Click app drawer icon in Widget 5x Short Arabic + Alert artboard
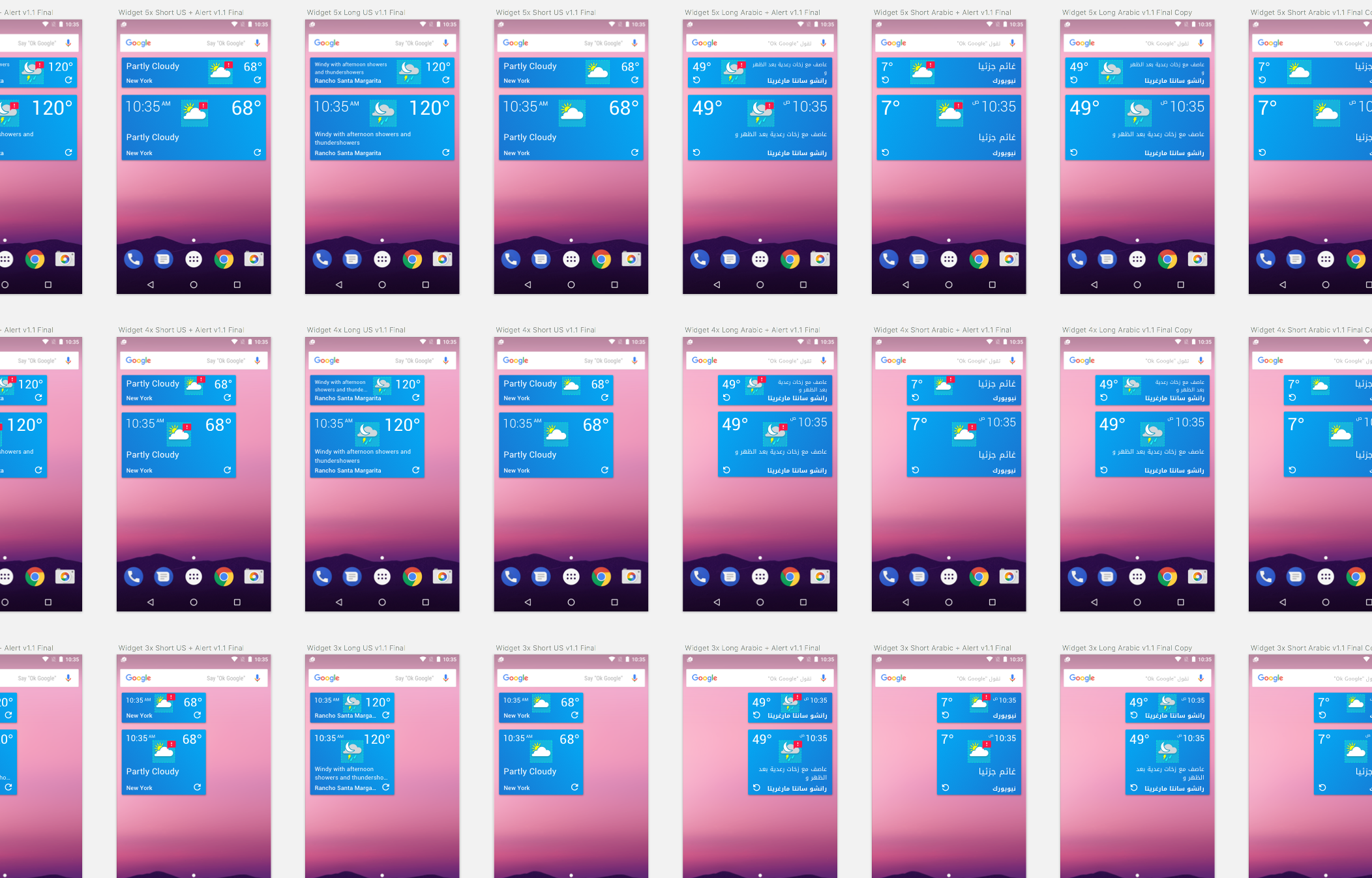Viewport: 1372px width, 878px height. tap(949, 259)
